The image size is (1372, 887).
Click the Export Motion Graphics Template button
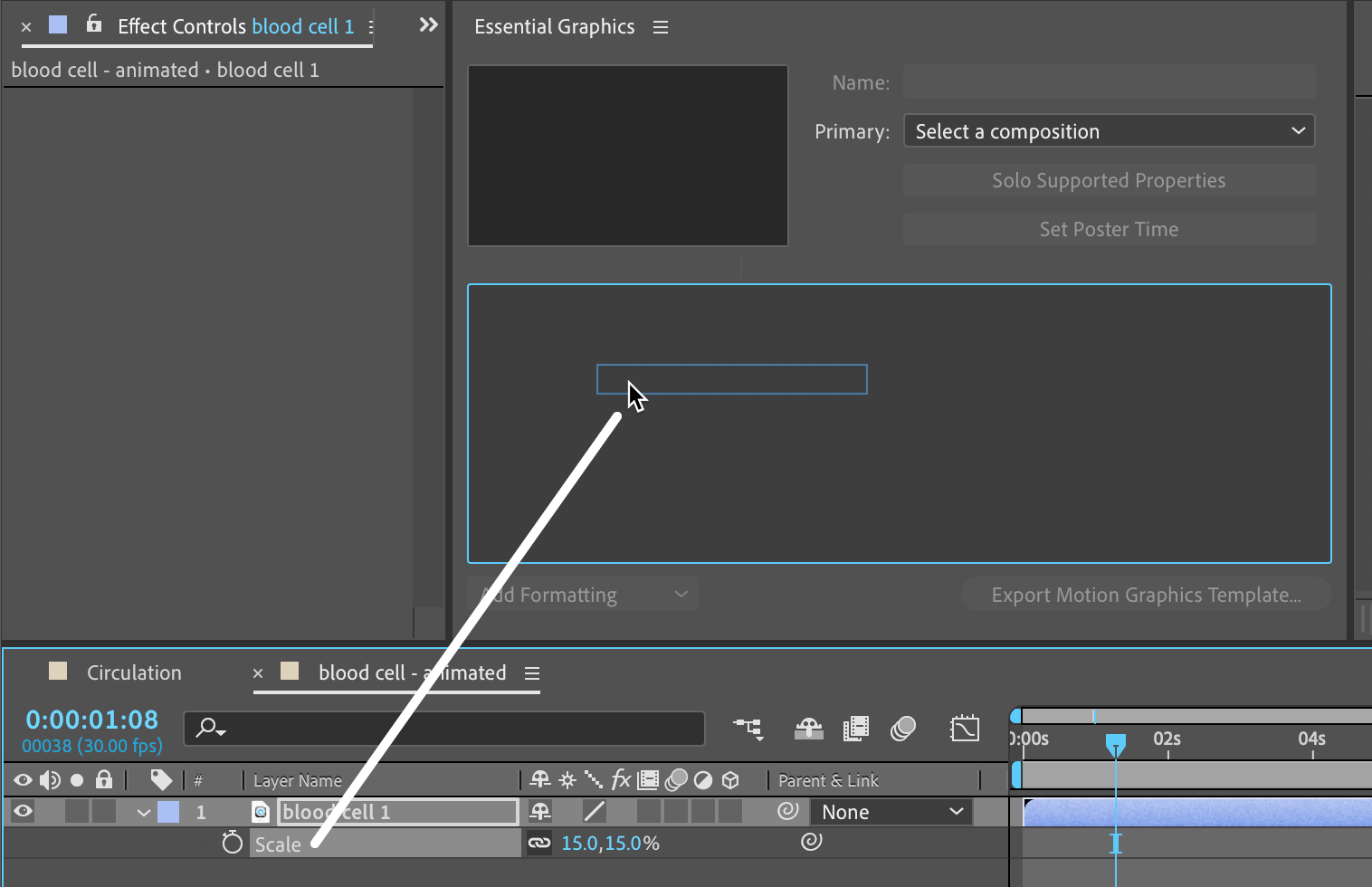click(x=1146, y=595)
